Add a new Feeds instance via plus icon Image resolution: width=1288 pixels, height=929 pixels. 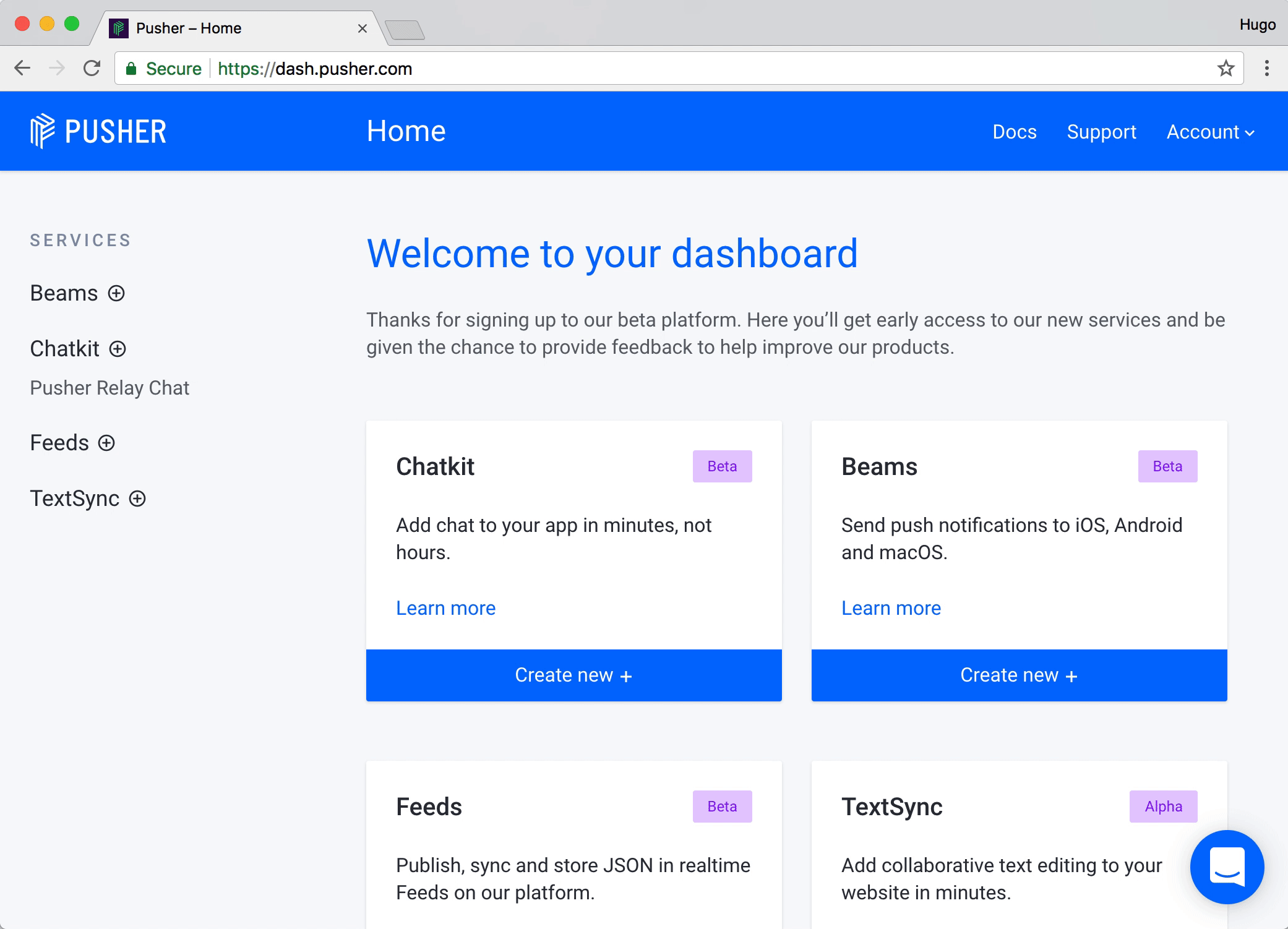click(x=106, y=443)
